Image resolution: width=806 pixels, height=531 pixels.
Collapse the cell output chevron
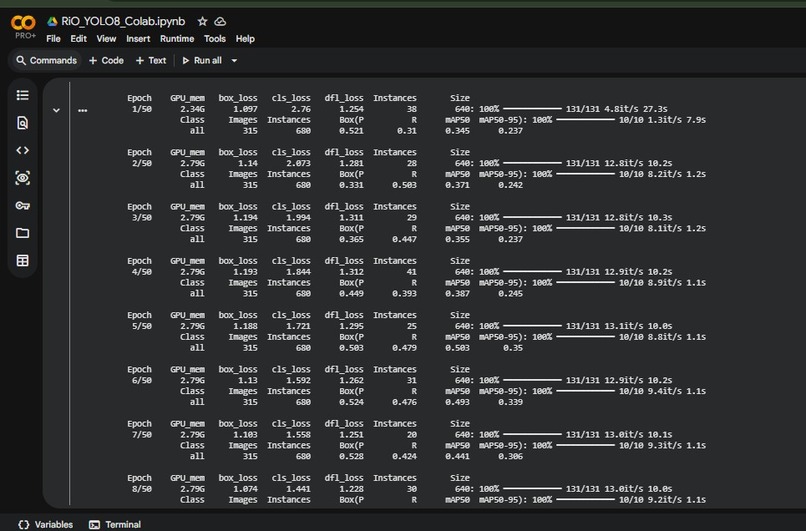tap(56, 111)
